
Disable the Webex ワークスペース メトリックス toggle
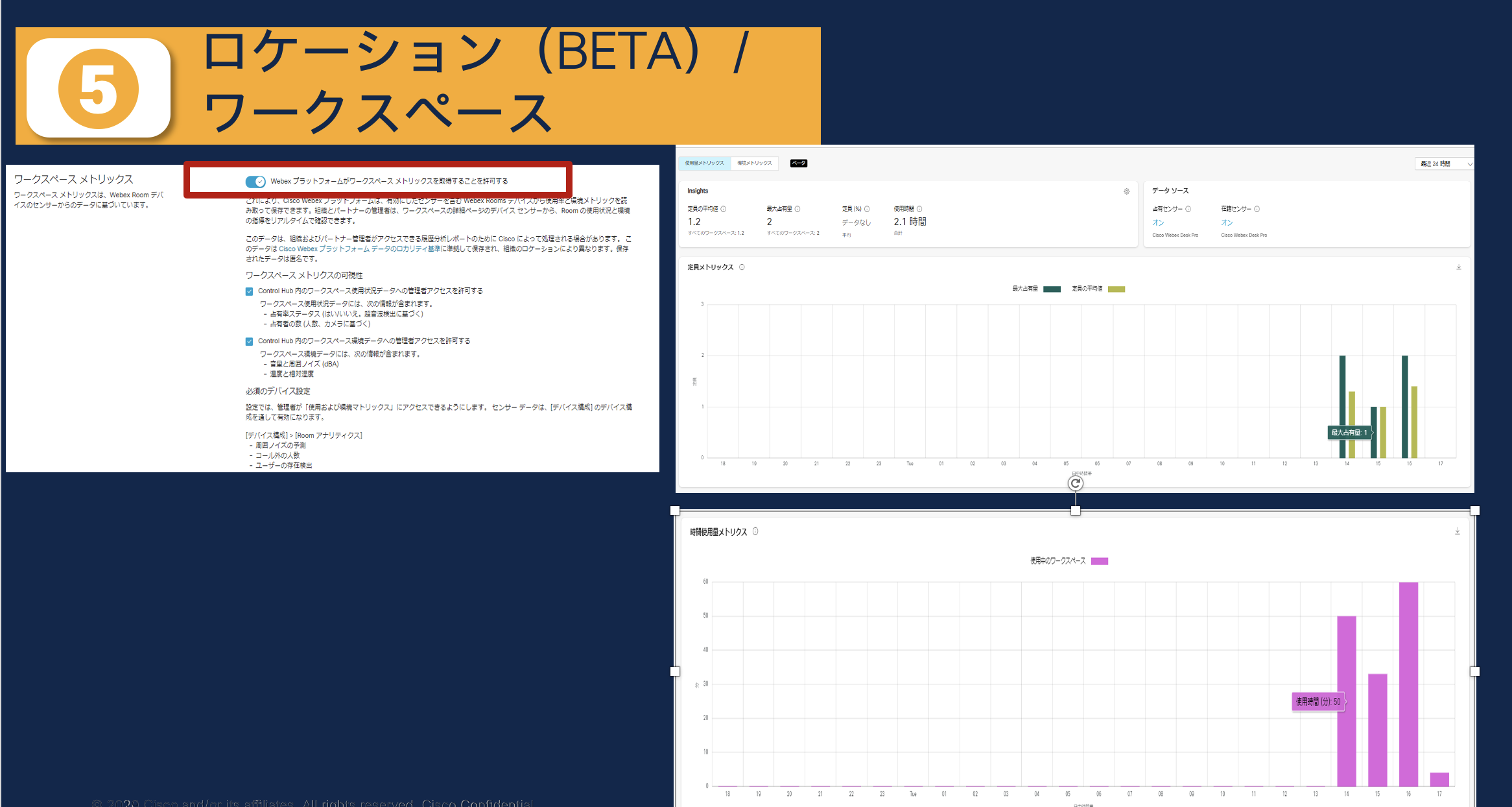pos(255,182)
